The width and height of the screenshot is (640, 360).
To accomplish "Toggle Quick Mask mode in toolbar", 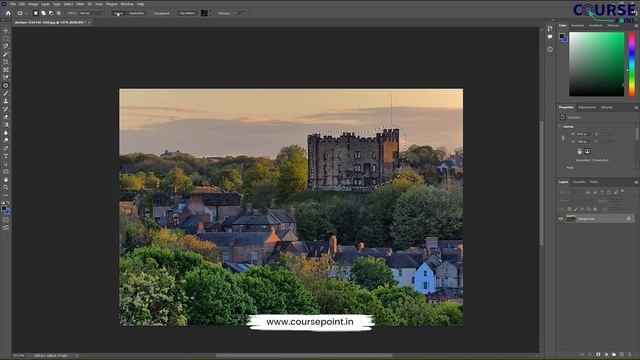I will pyautogui.click(x=6, y=220).
